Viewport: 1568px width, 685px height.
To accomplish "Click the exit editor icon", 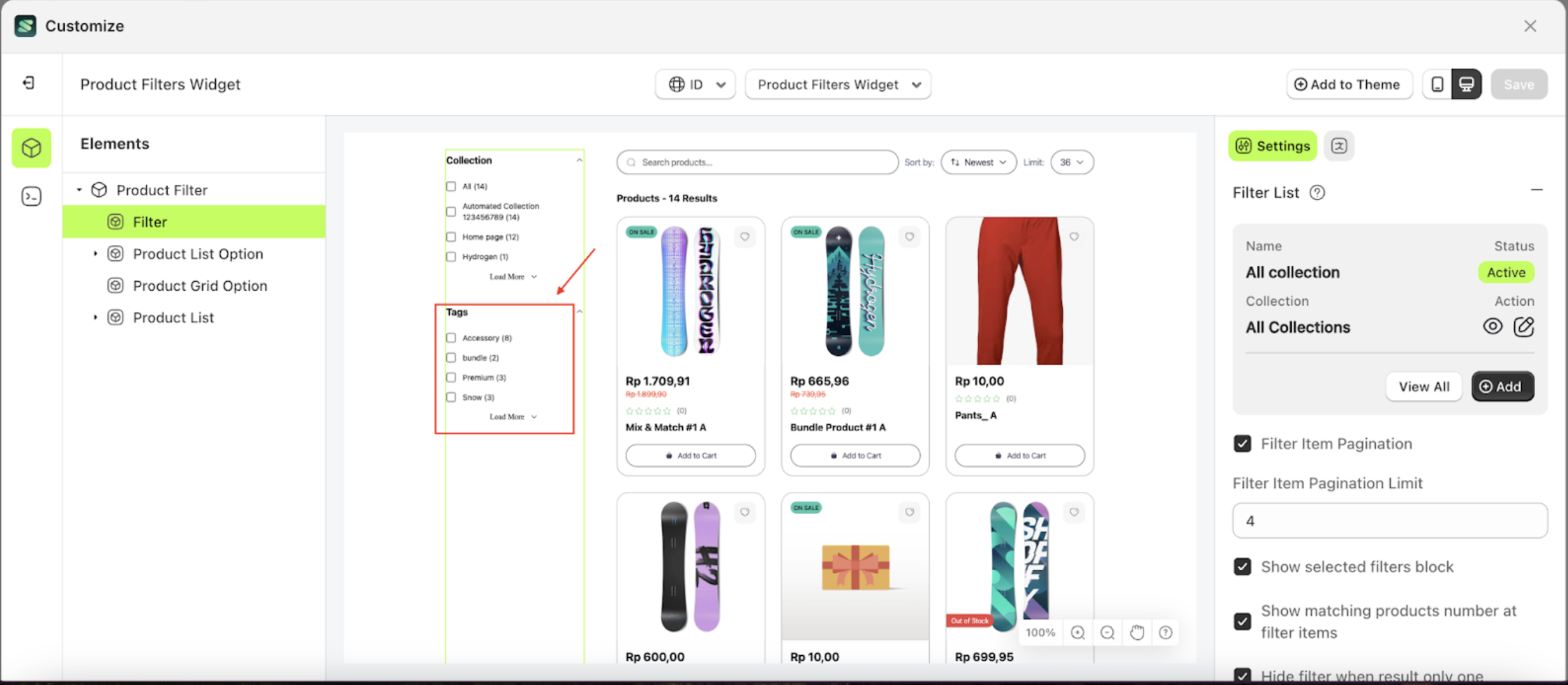I will (x=29, y=83).
